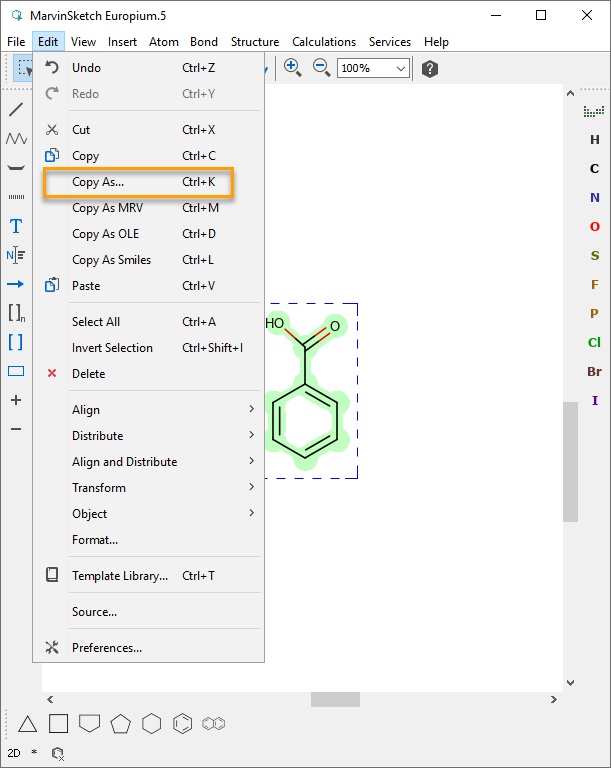The width and height of the screenshot is (611, 768).
Task: Open the Structure menu
Action: coord(255,42)
